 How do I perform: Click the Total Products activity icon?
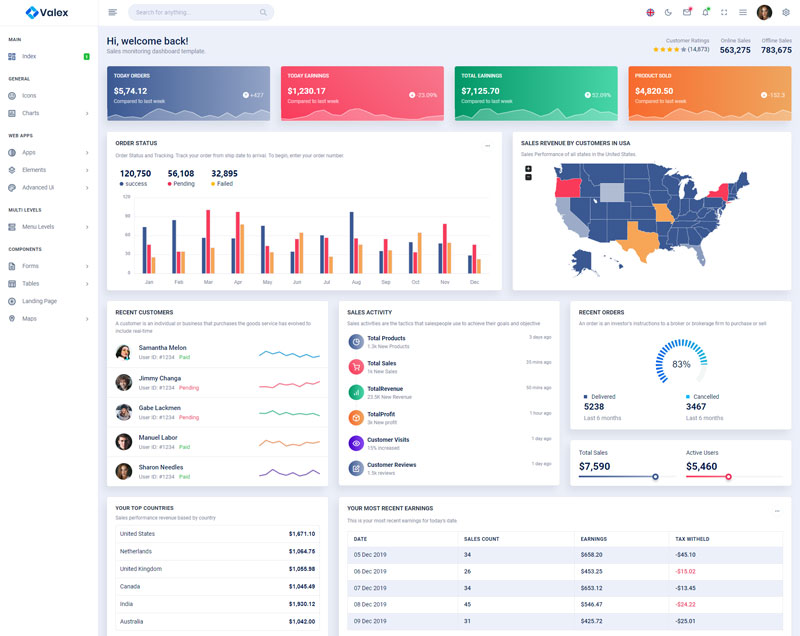(355, 341)
